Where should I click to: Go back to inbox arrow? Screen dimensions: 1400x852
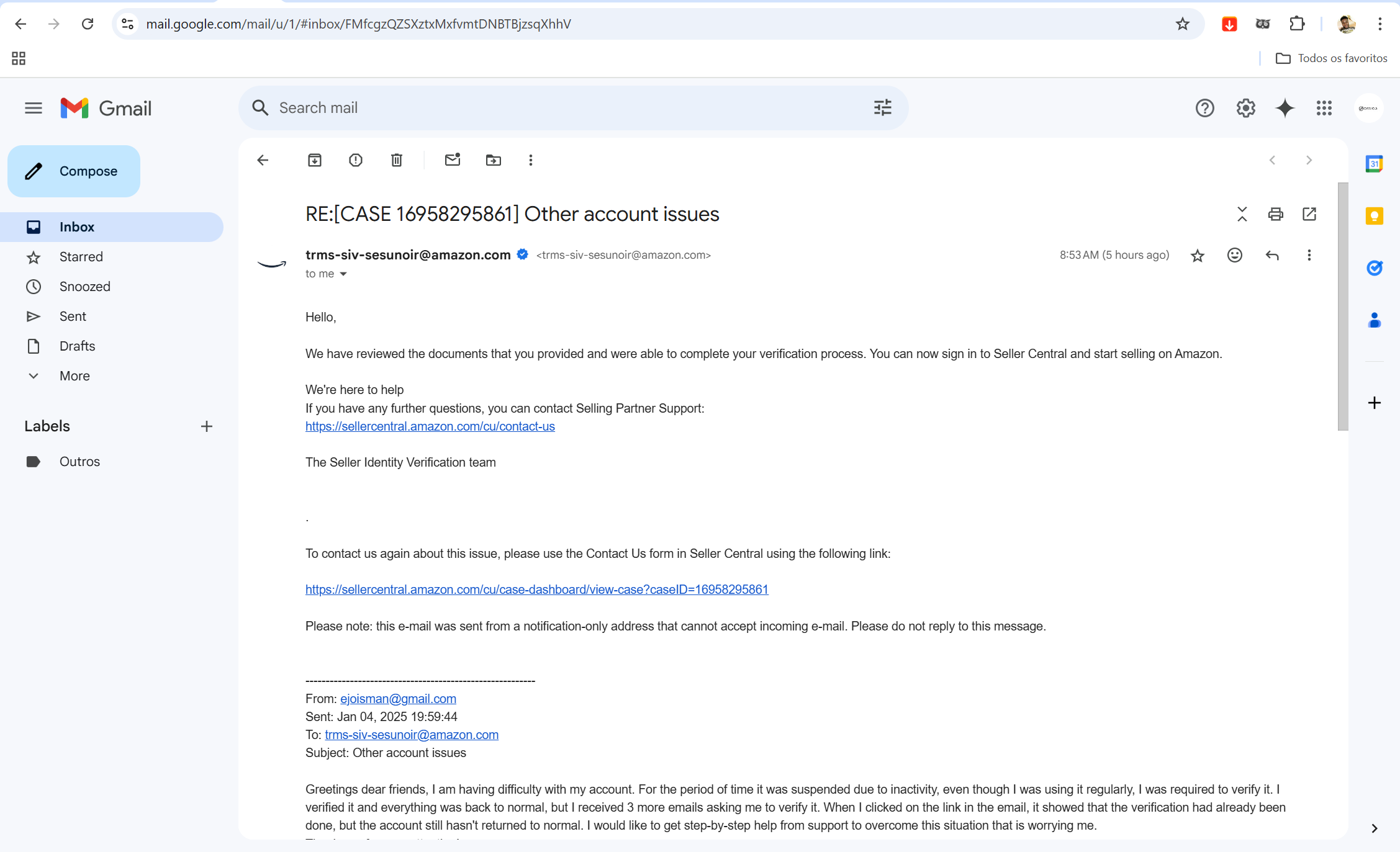pyautogui.click(x=263, y=160)
